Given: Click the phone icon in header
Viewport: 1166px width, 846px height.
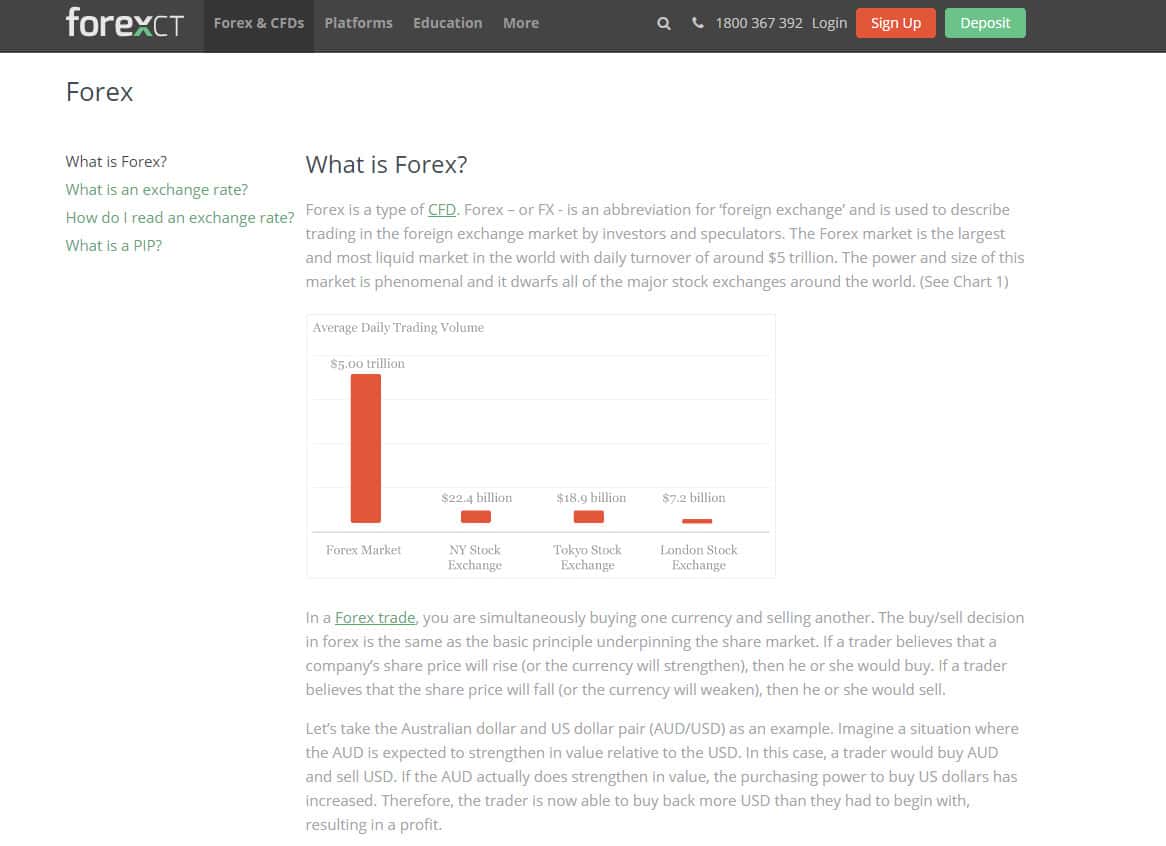Looking at the screenshot, I should (698, 23).
